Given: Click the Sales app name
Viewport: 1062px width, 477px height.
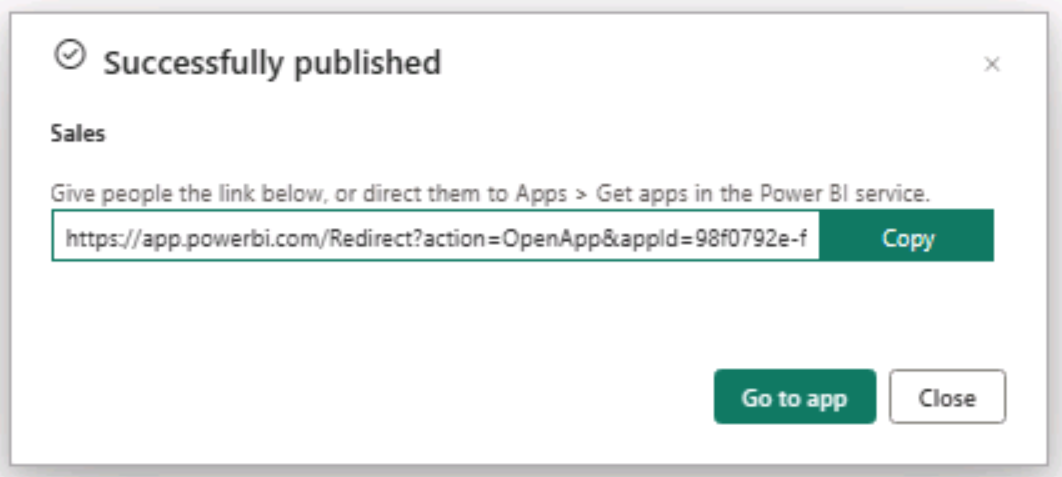Looking at the screenshot, I should click(78, 134).
